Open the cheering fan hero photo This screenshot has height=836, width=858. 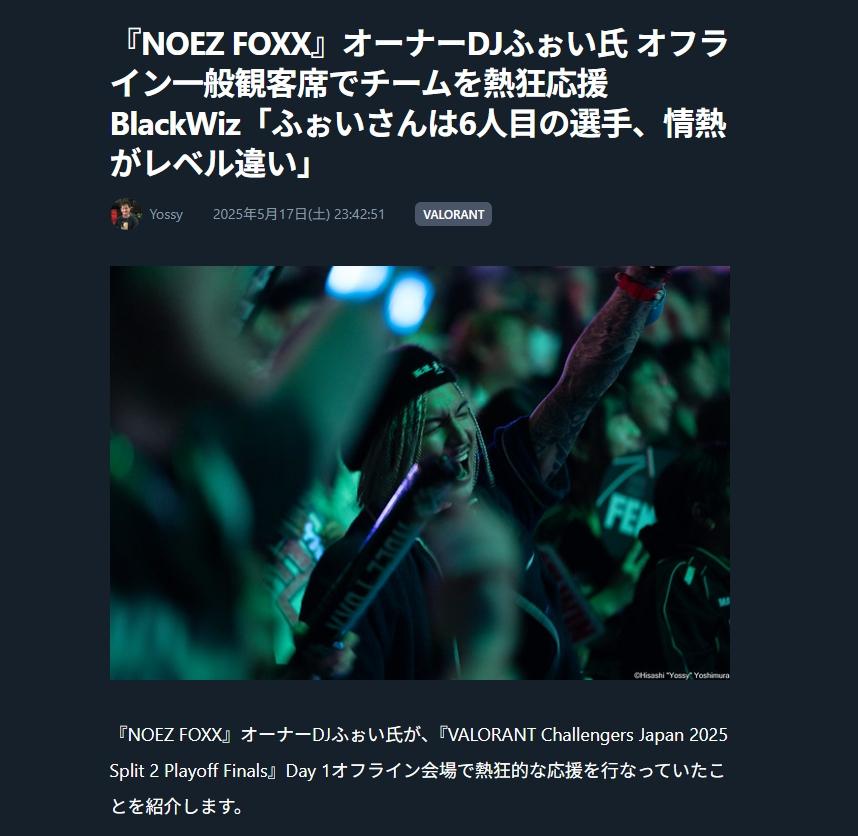420,473
